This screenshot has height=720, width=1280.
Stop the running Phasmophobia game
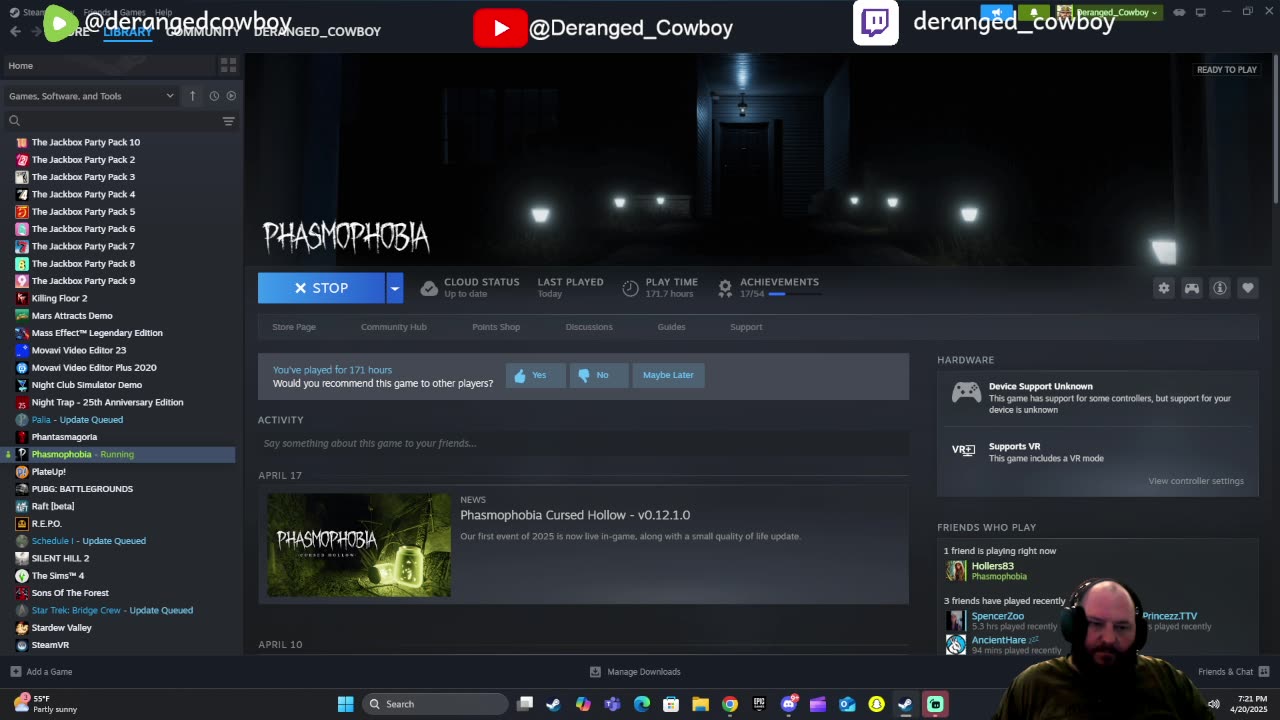[x=321, y=288]
